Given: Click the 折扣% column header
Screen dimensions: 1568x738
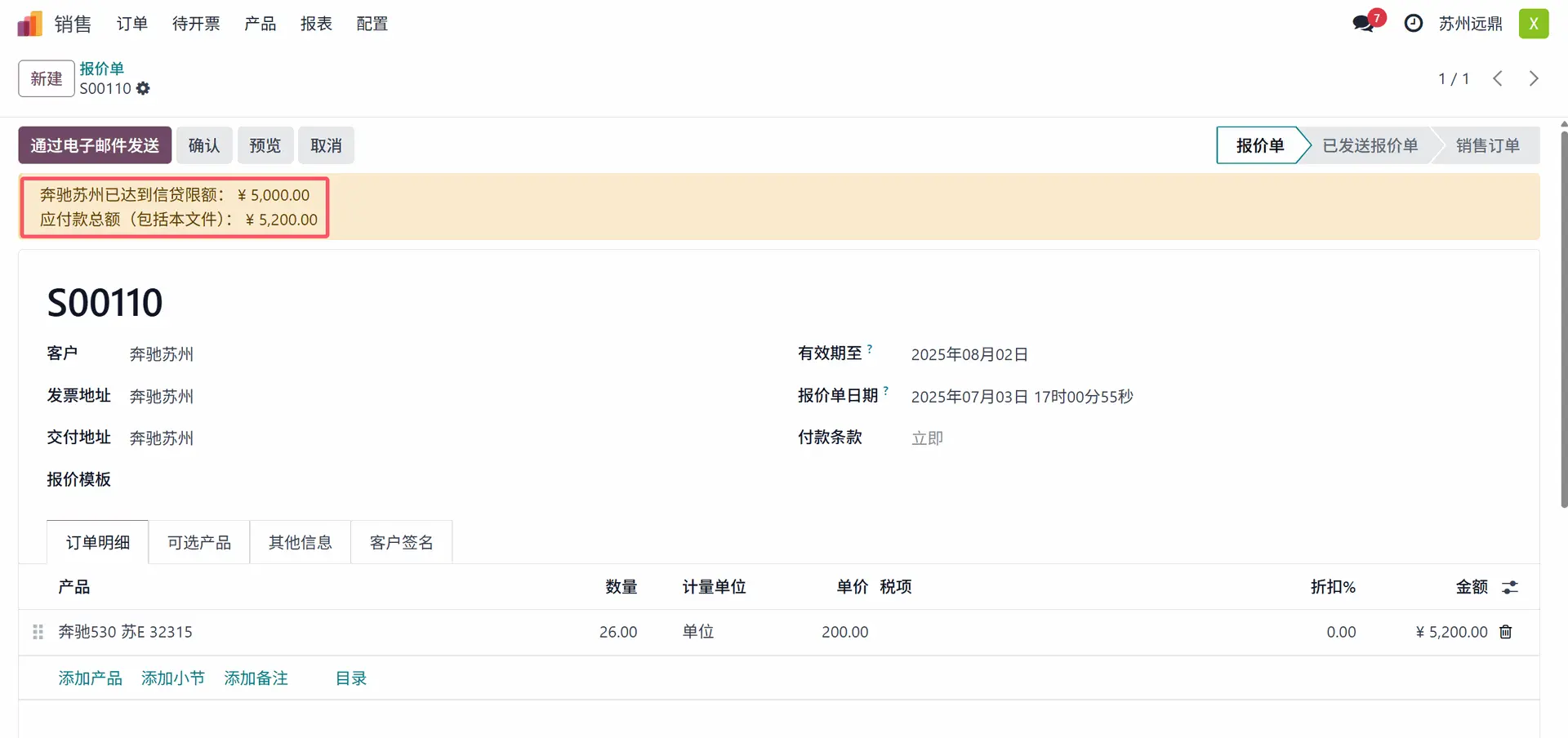Looking at the screenshot, I should click(1333, 587).
